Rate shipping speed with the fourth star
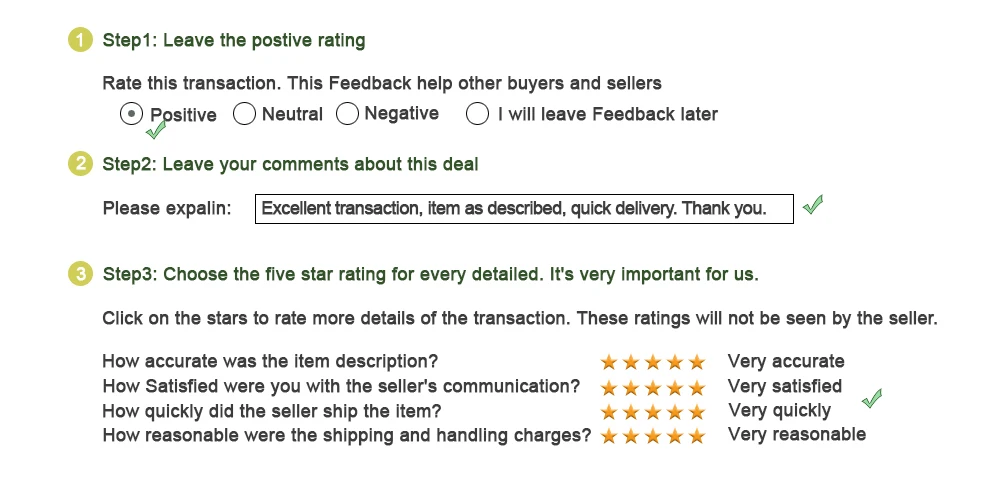The height and width of the screenshot is (480, 1000). tap(675, 412)
